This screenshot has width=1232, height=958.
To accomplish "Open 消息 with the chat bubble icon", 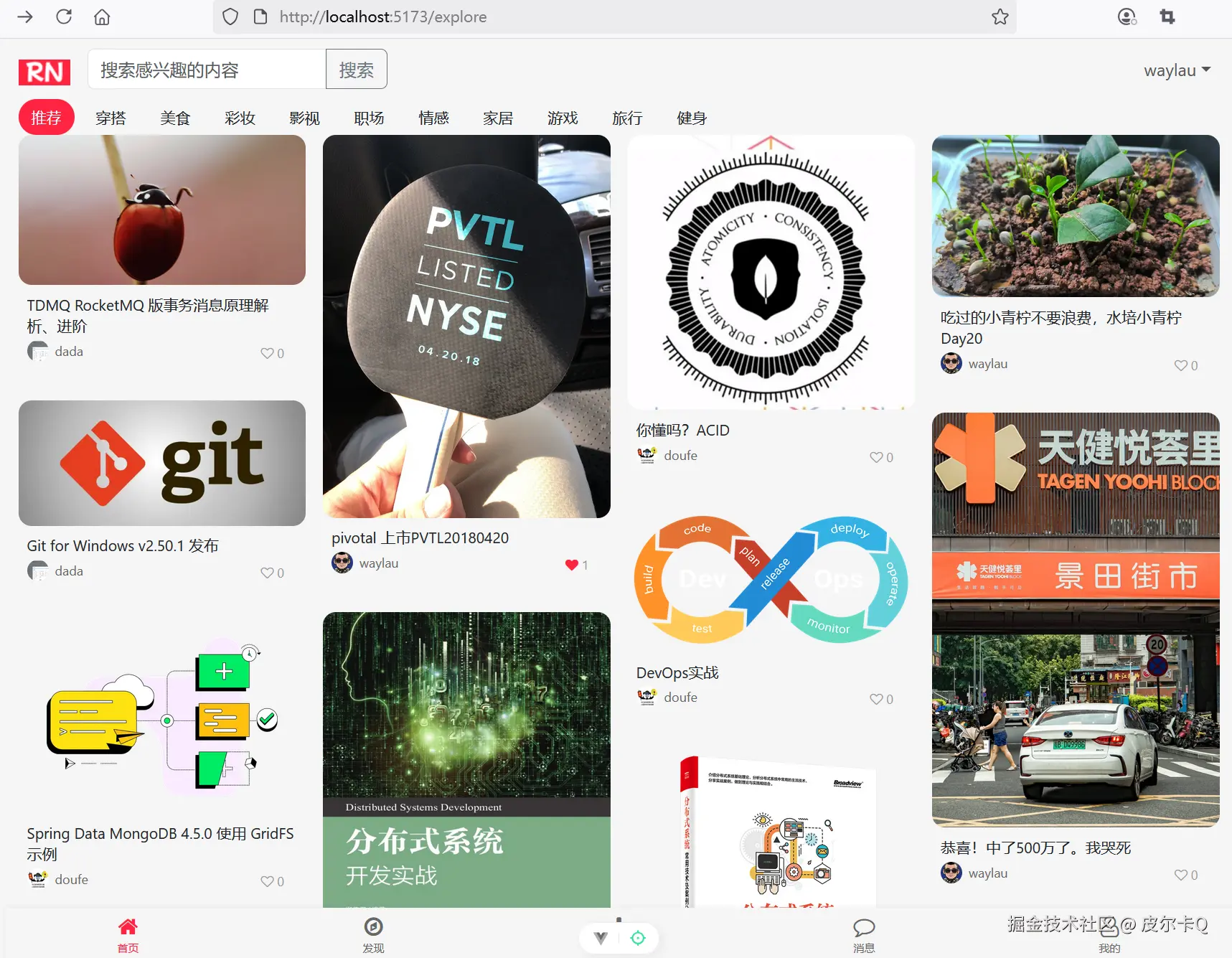I will (x=864, y=926).
